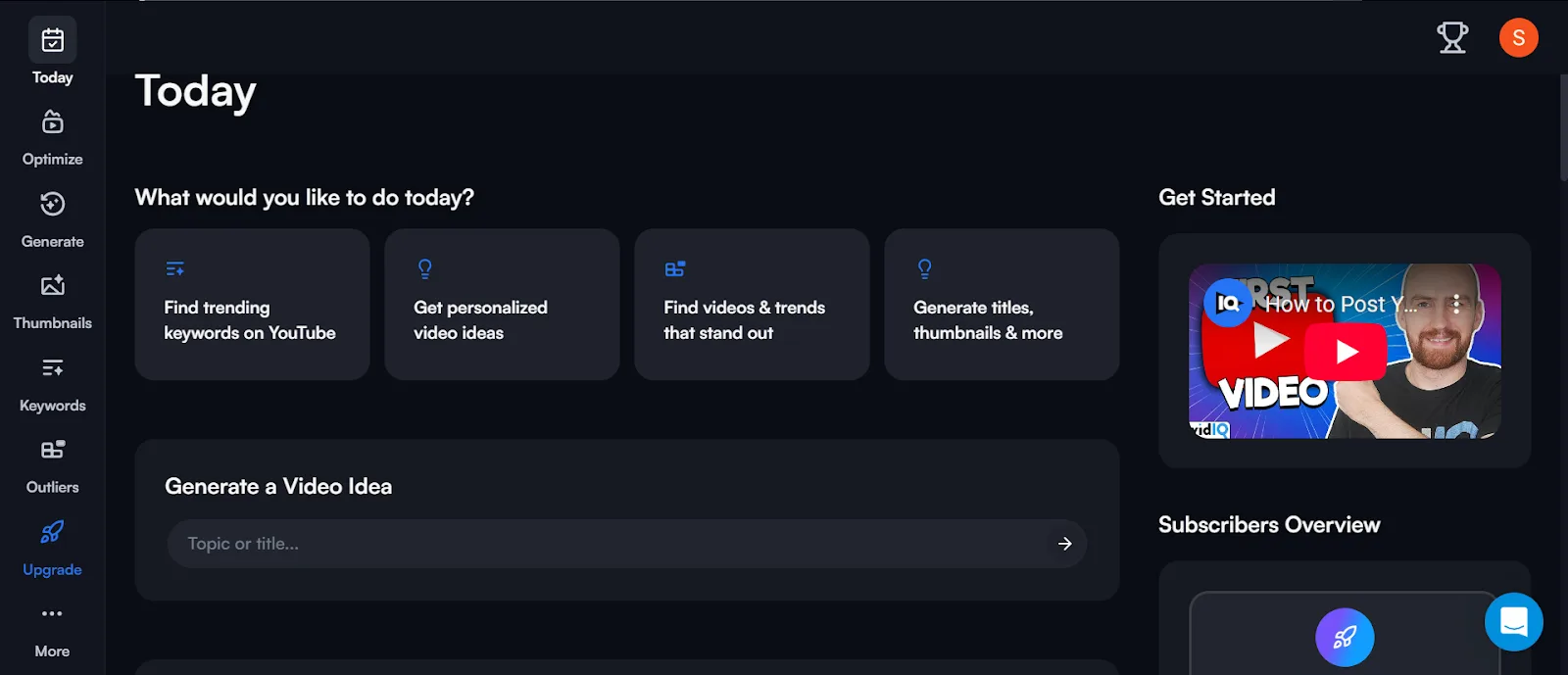This screenshot has width=1568, height=675.
Task: Click the How to Post video title link
Action: click(1341, 305)
